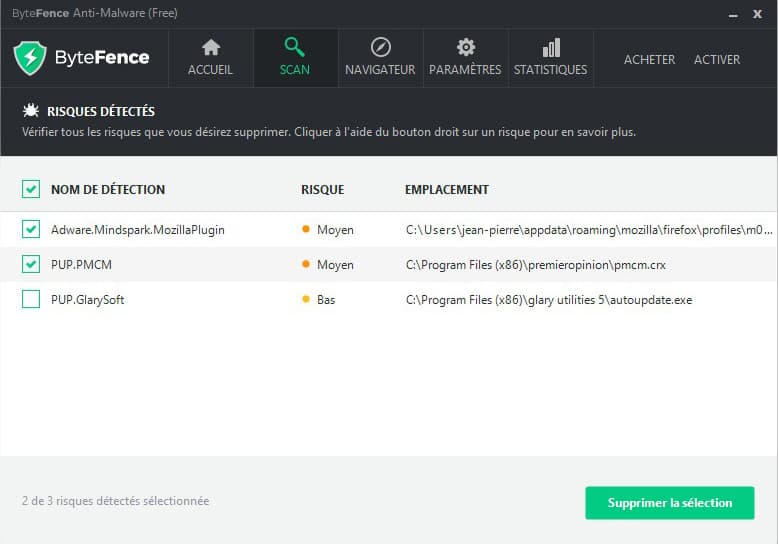Sort by RISQUE column header
Image resolution: width=778 pixels, height=544 pixels.
point(323,190)
